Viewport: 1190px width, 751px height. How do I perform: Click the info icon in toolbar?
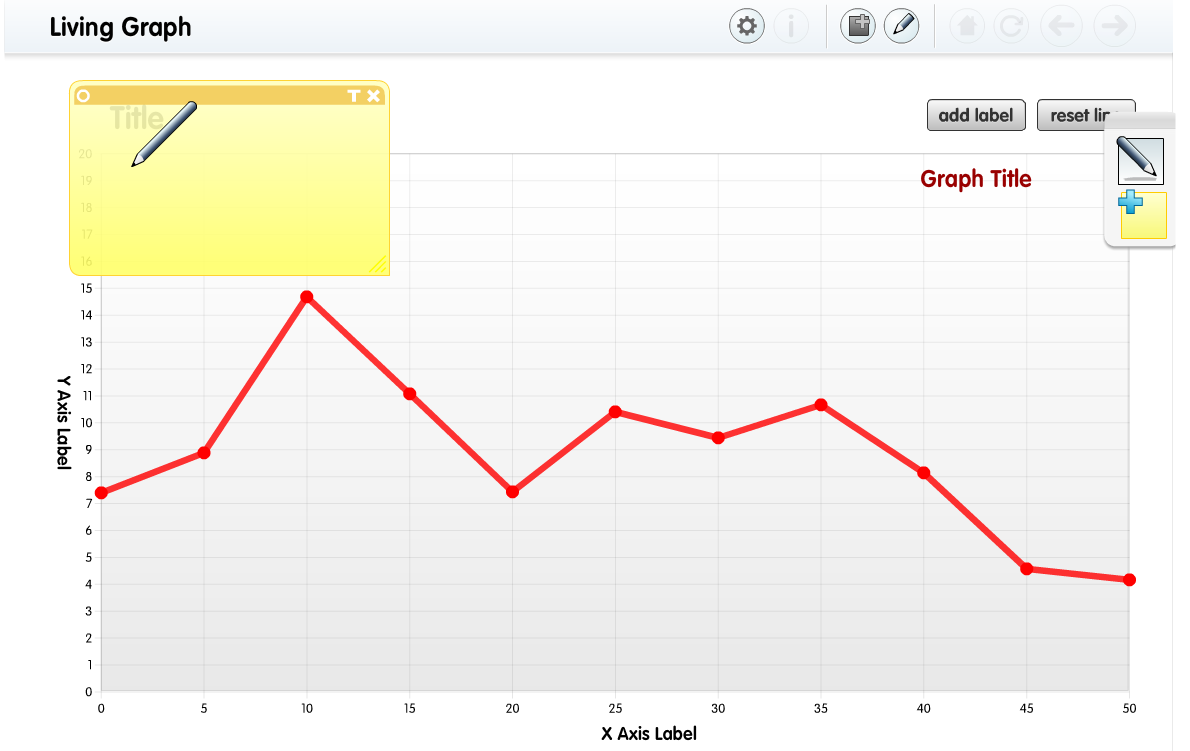pos(791,26)
